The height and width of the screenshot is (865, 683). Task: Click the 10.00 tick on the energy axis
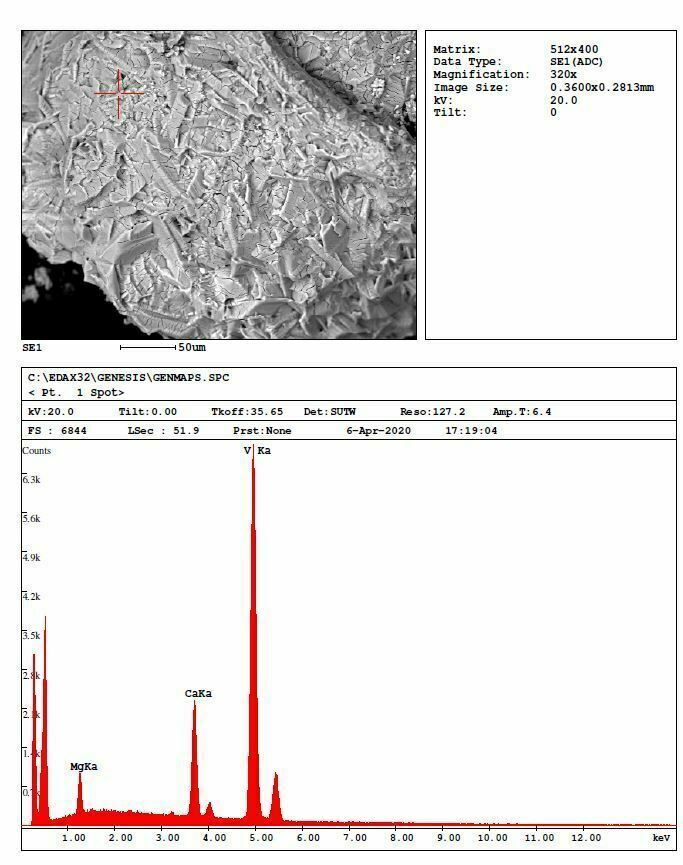point(492,838)
